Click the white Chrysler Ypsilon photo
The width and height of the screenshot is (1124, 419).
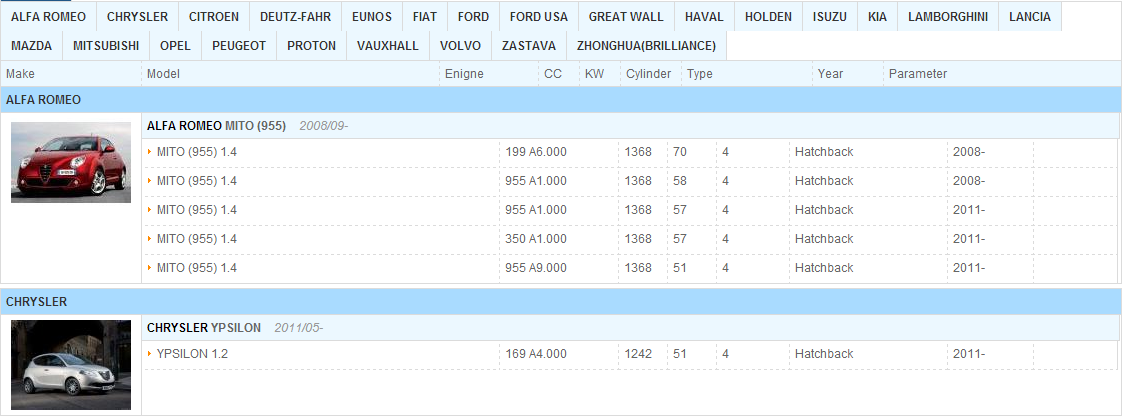pos(71,365)
